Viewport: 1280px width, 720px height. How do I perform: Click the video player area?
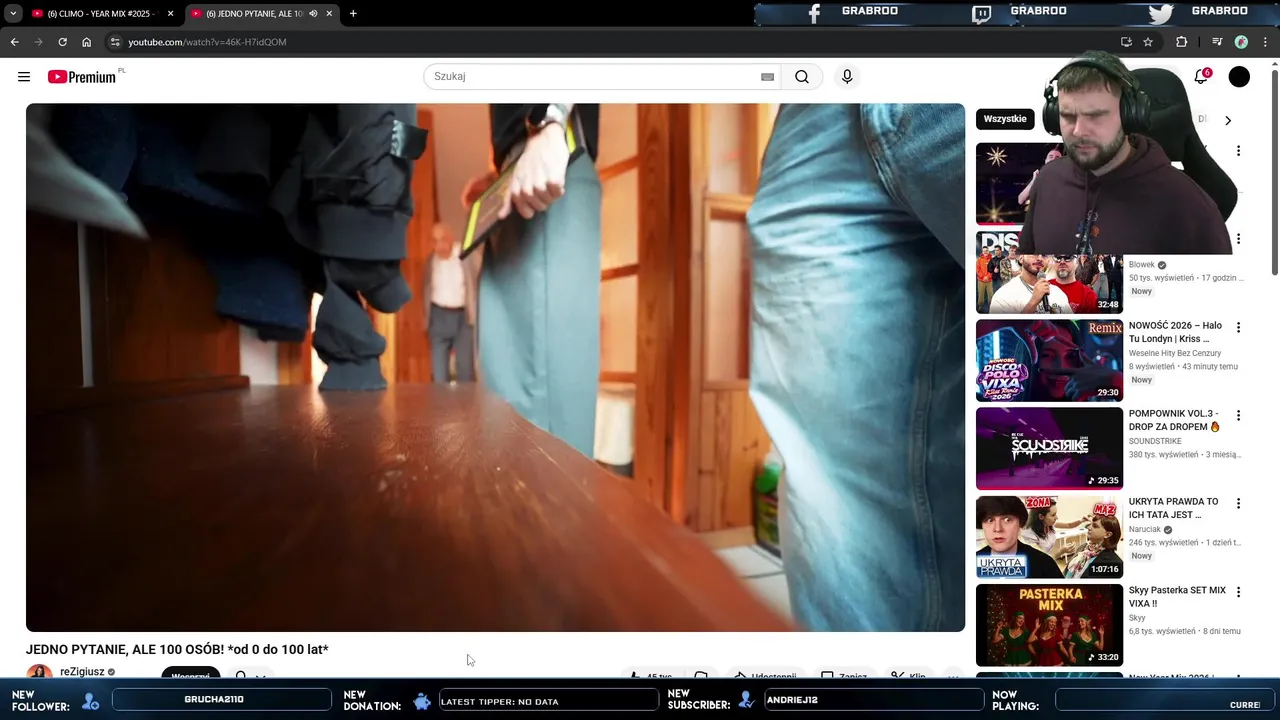(x=495, y=367)
